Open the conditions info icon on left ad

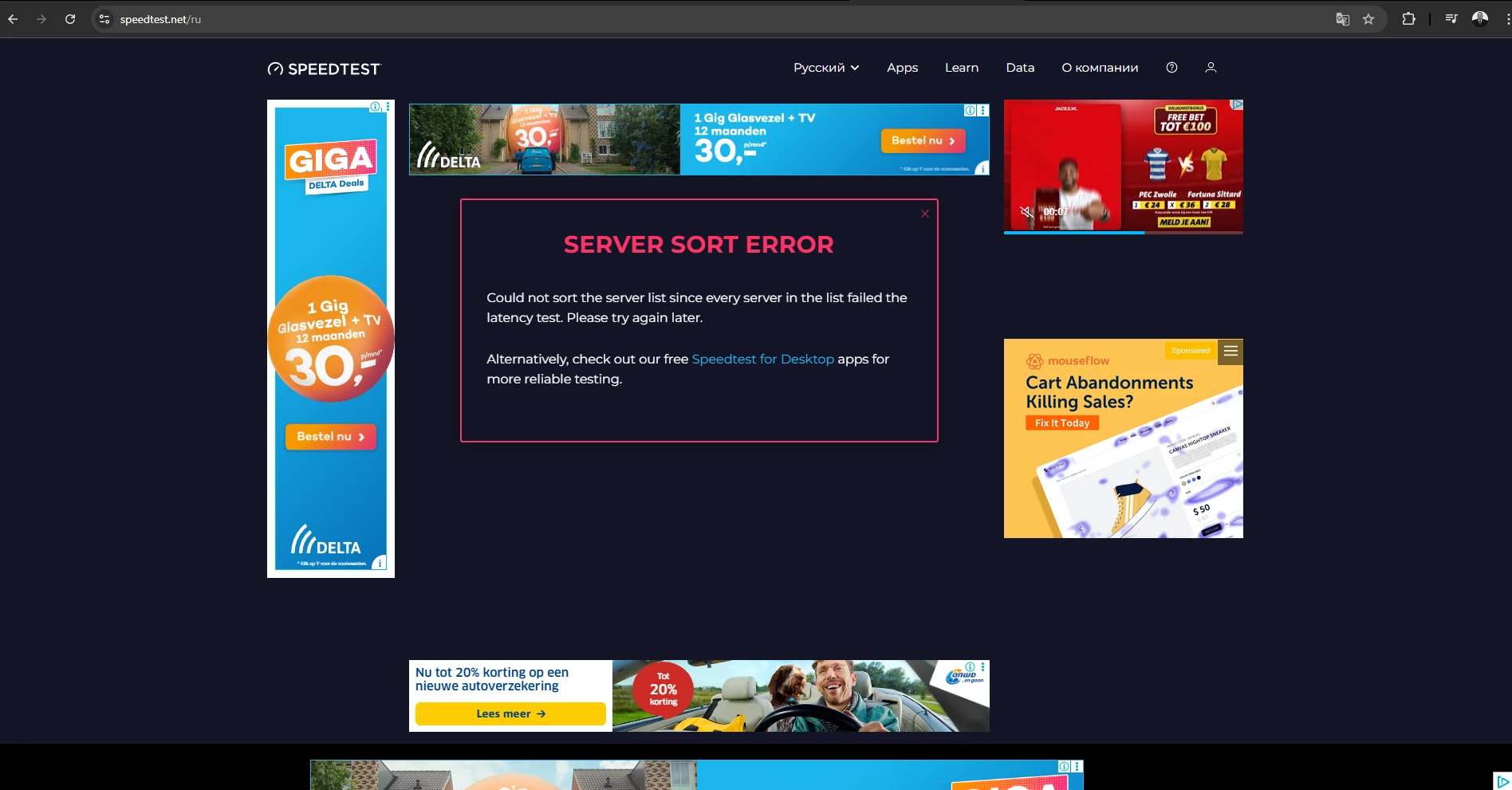point(380,563)
